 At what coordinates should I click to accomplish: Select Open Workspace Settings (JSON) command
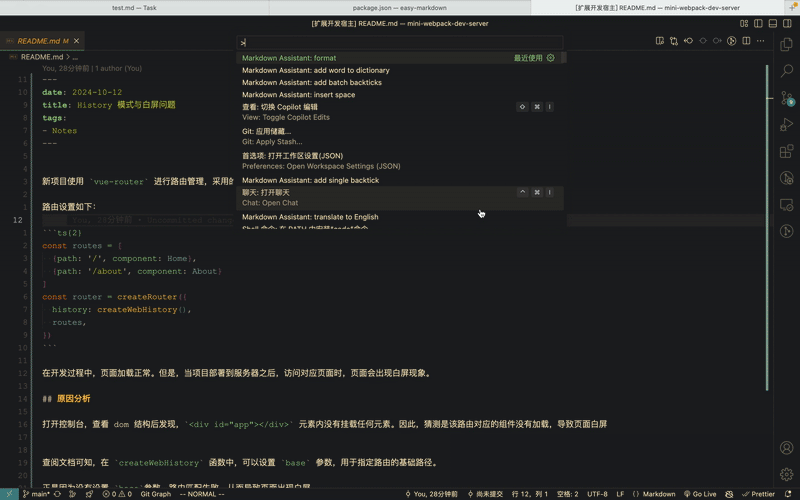tap(399, 161)
